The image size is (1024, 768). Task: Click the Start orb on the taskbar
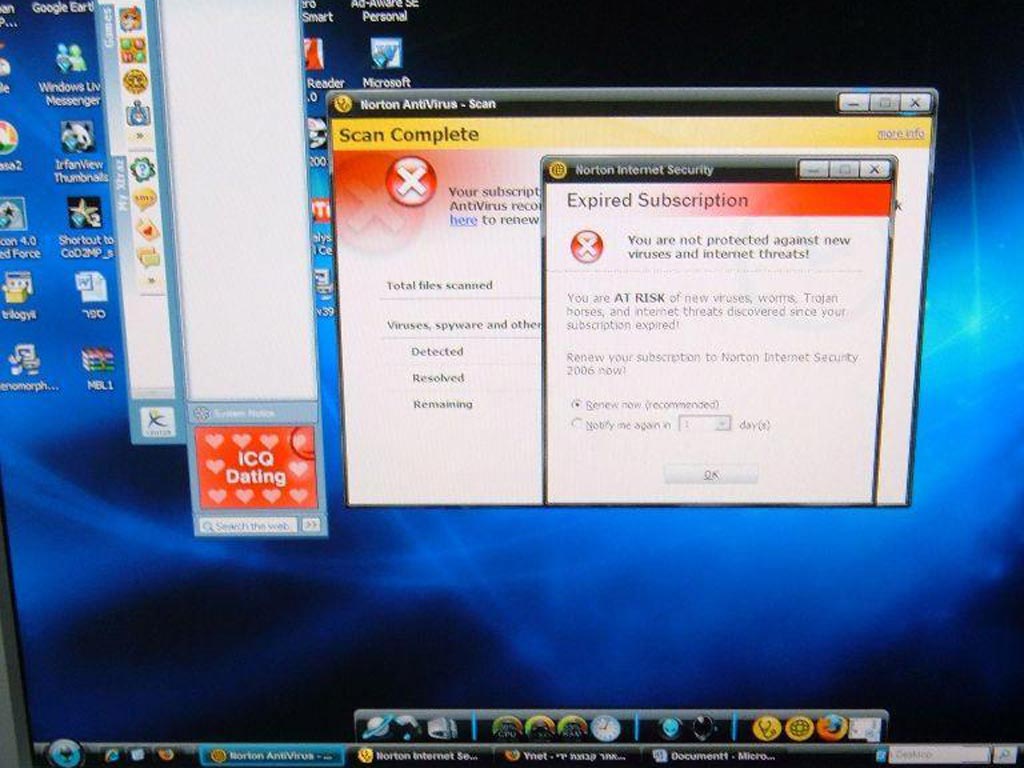point(65,753)
